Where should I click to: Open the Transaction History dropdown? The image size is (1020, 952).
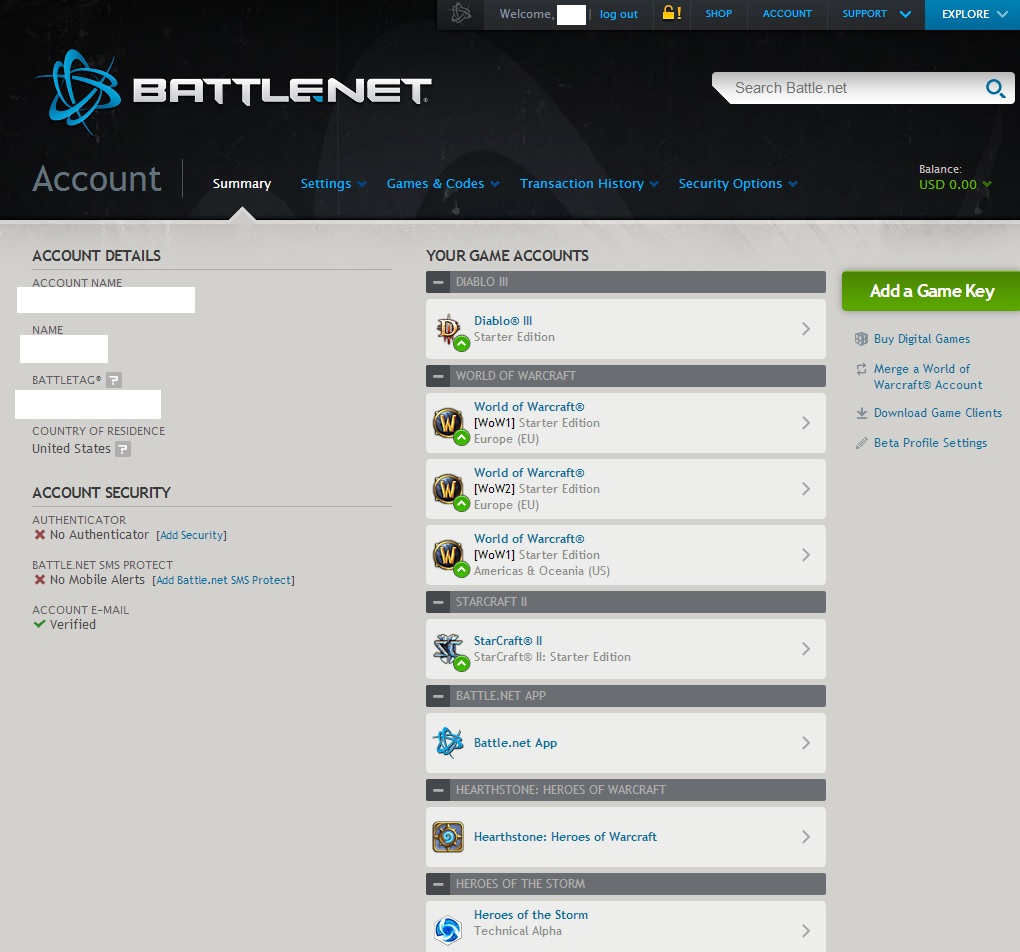589,184
